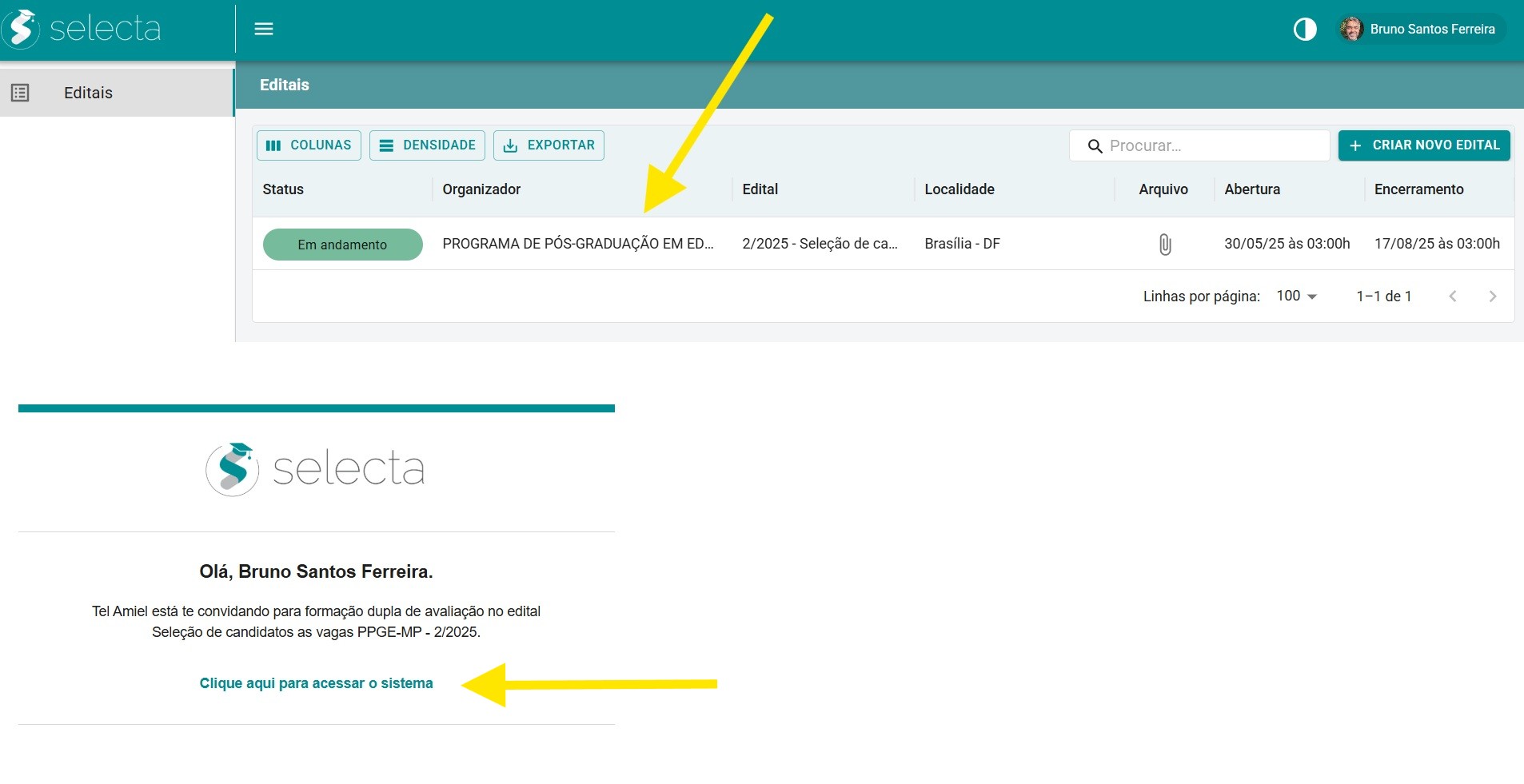
Task: Click the Procurar search field
Action: pyautogui.click(x=1199, y=145)
